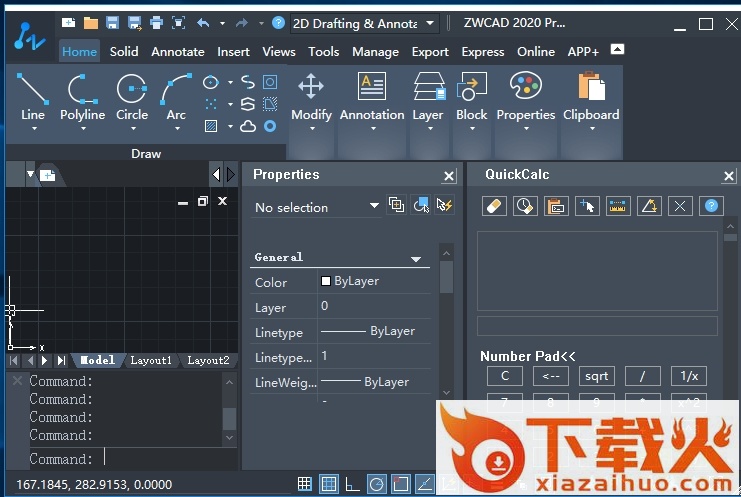
Task: Open the Layout1 drawing tab
Action: coord(151,360)
